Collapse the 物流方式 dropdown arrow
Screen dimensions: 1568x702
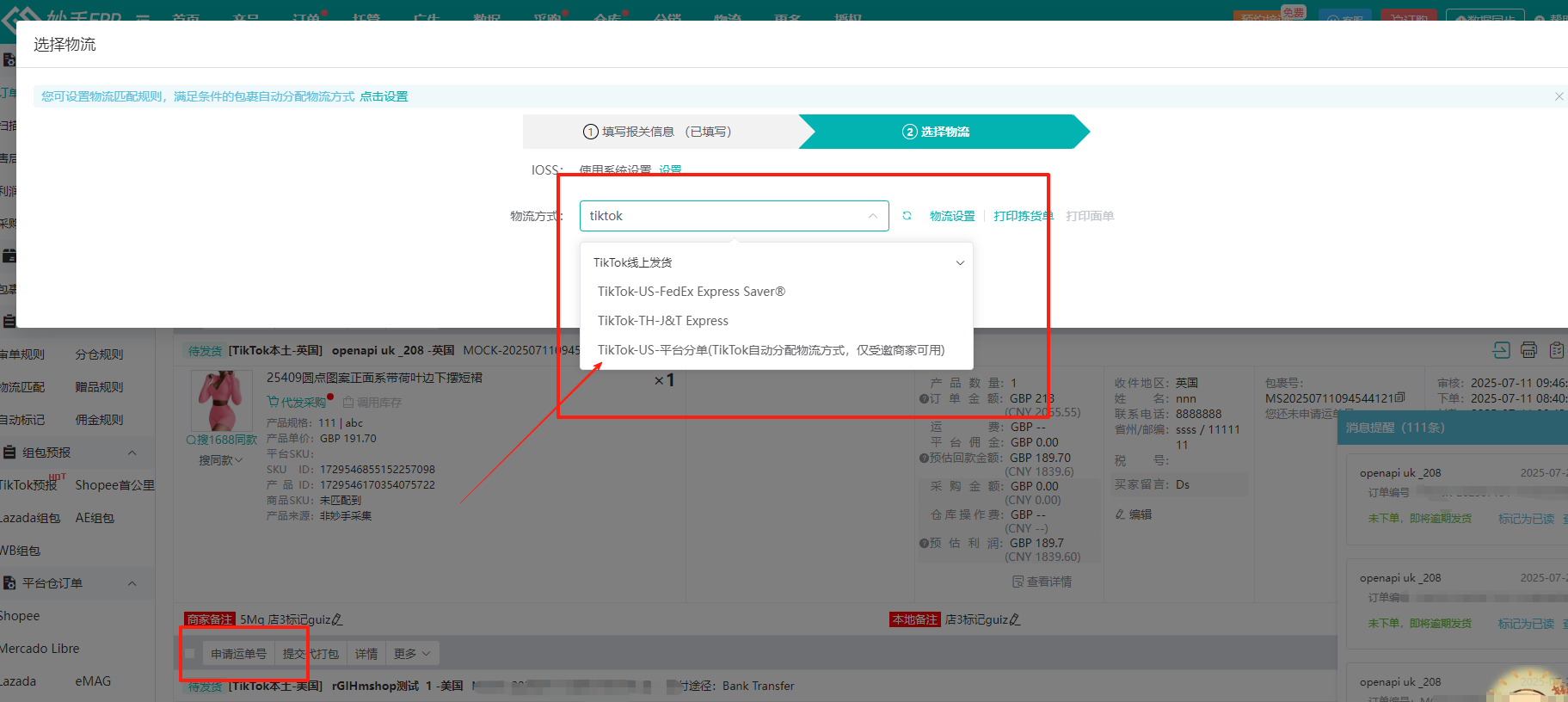(x=872, y=216)
